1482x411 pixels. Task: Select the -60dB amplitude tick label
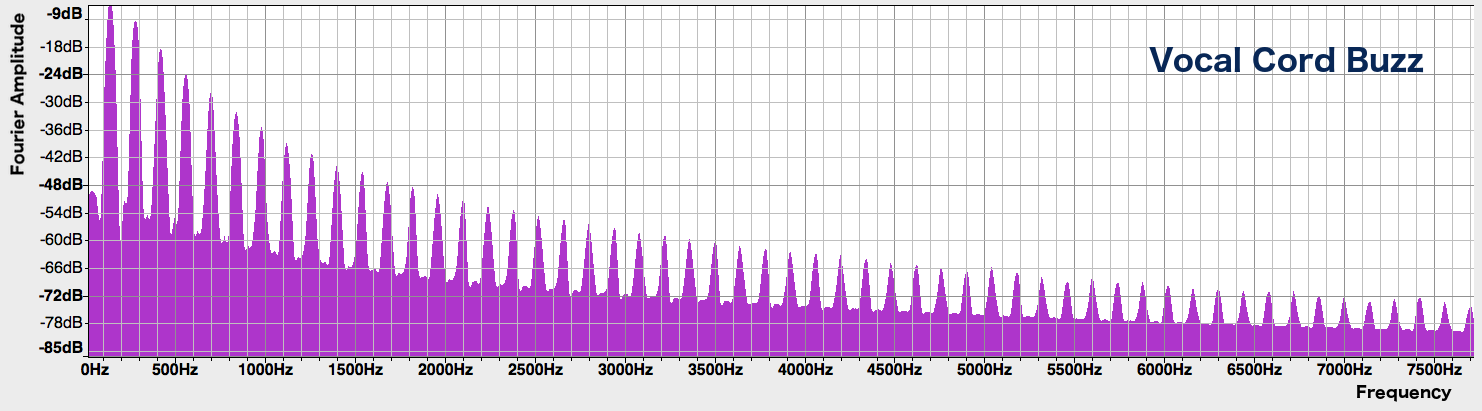coord(61,240)
